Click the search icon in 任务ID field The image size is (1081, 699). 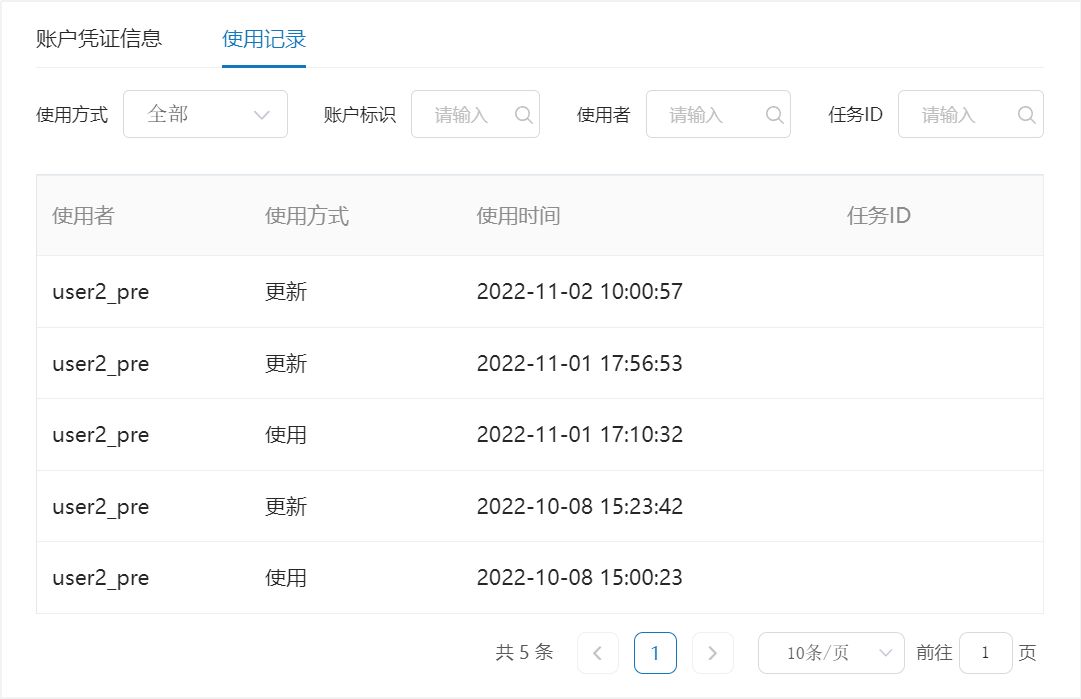(1026, 115)
